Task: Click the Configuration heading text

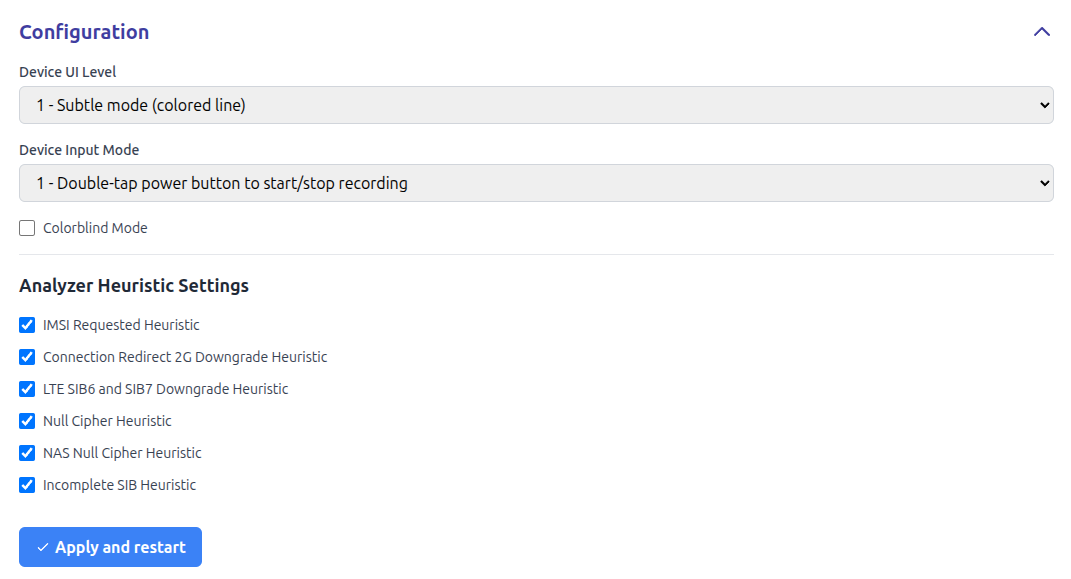Action: point(84,32)
